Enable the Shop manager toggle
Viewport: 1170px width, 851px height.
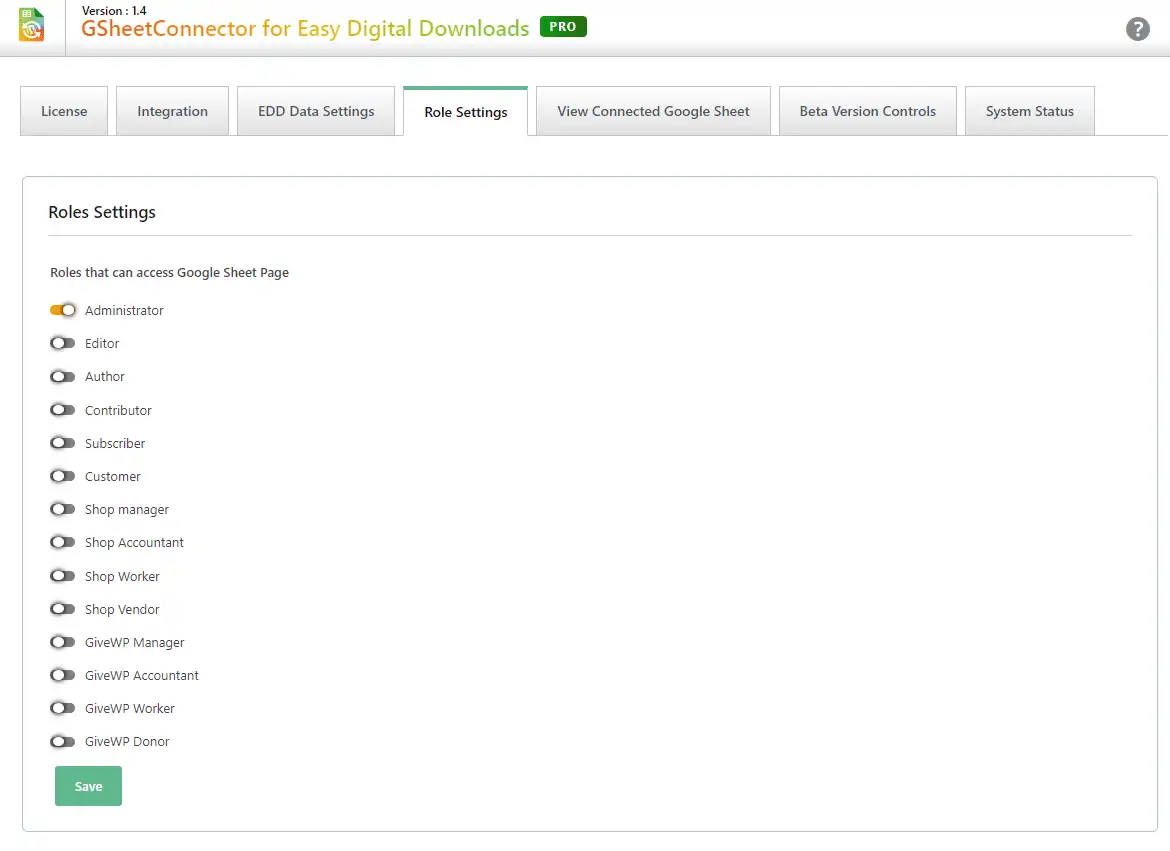pyautogui.click(x=63, y=509)
